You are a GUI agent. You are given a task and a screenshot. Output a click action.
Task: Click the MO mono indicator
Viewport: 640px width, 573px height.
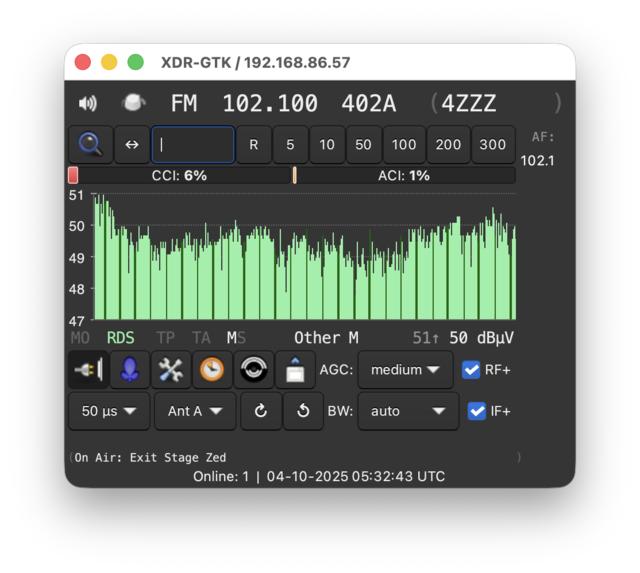tap(80, 338)
